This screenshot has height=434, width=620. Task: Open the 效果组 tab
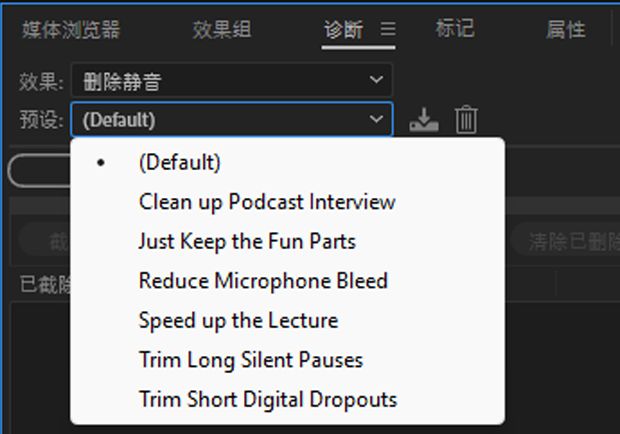(x=222, y=30)
